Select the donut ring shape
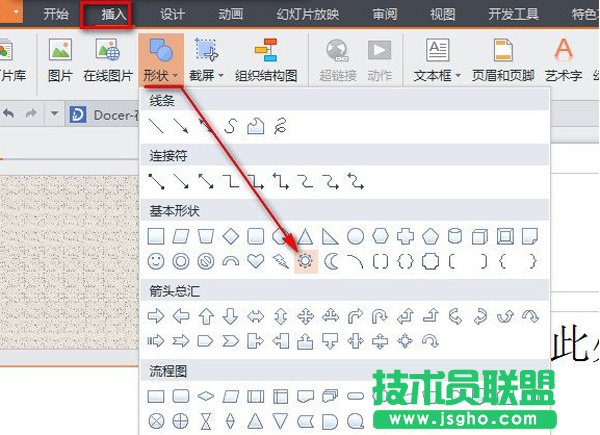600x435 pixels. (181, 262)
